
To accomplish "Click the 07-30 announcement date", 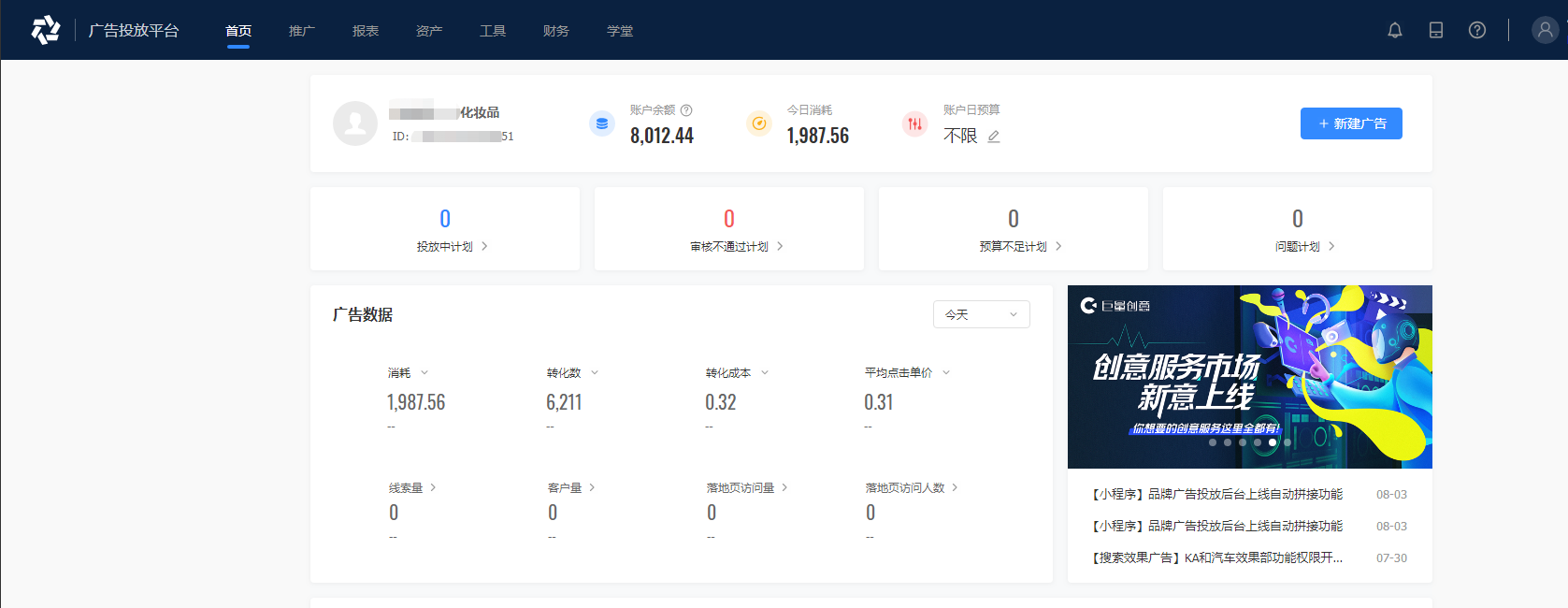I will 1391,557.
